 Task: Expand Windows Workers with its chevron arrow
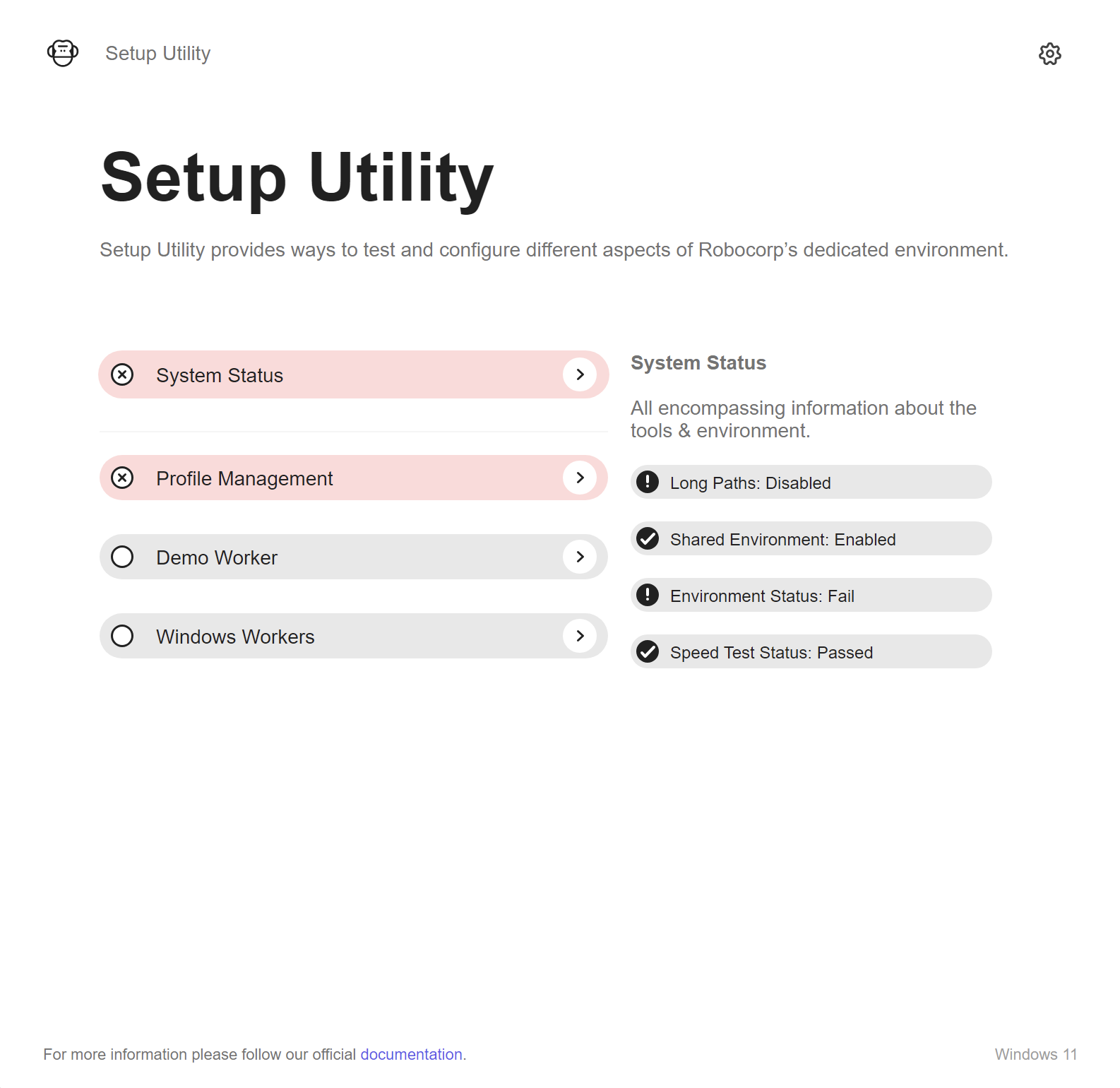(x=580, y=636)
